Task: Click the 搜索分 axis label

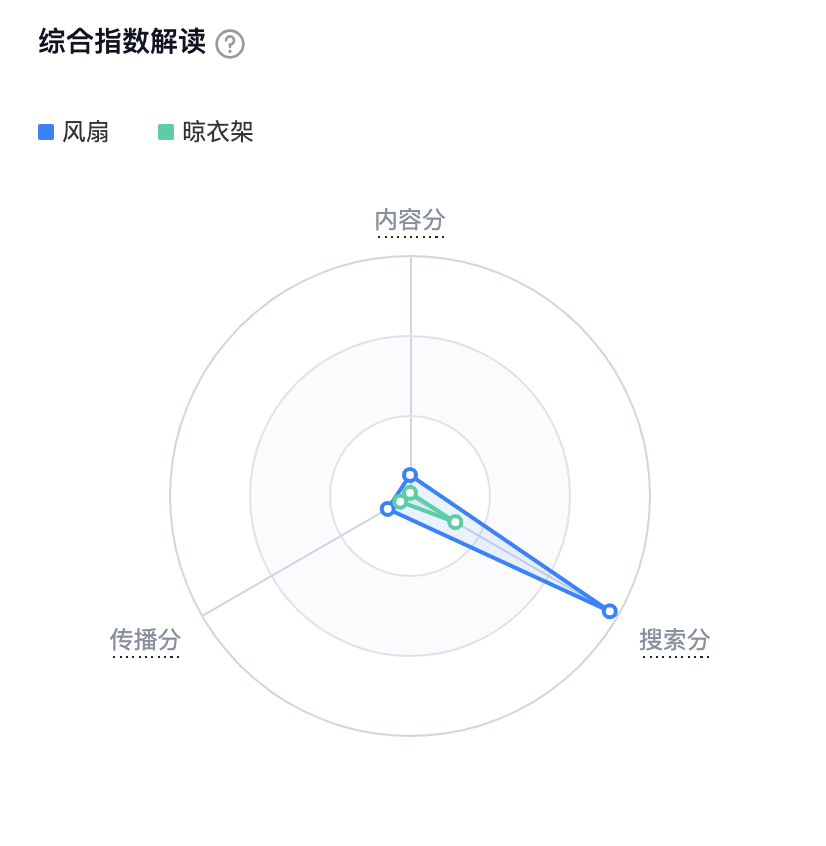Action: (x=675, y=639)
